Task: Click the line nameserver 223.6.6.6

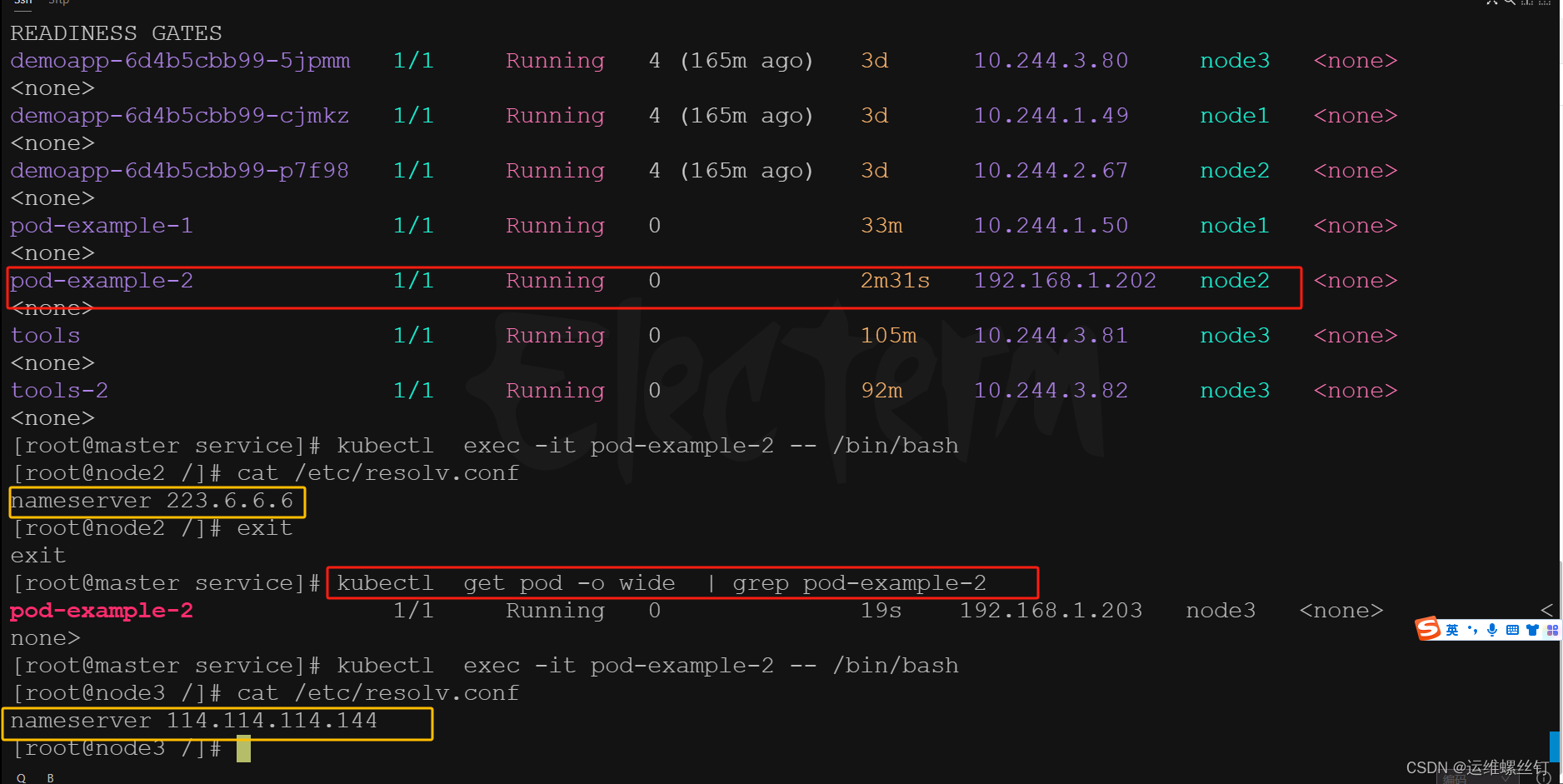Action: pos(152,501)
